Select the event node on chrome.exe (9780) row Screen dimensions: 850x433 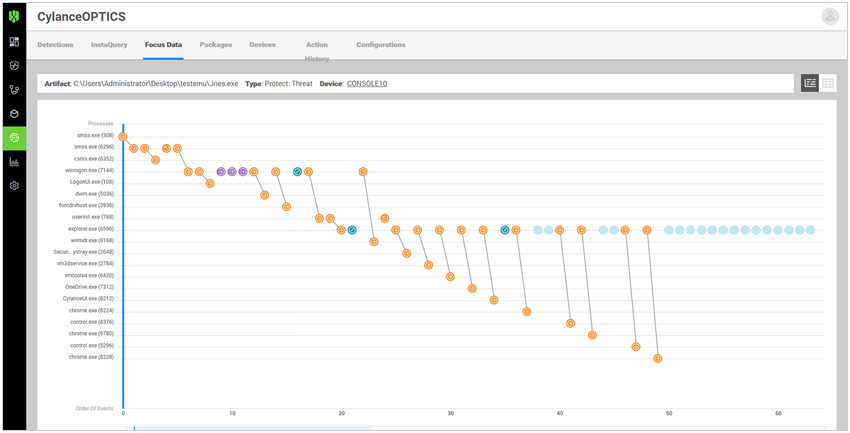point(592,335)
